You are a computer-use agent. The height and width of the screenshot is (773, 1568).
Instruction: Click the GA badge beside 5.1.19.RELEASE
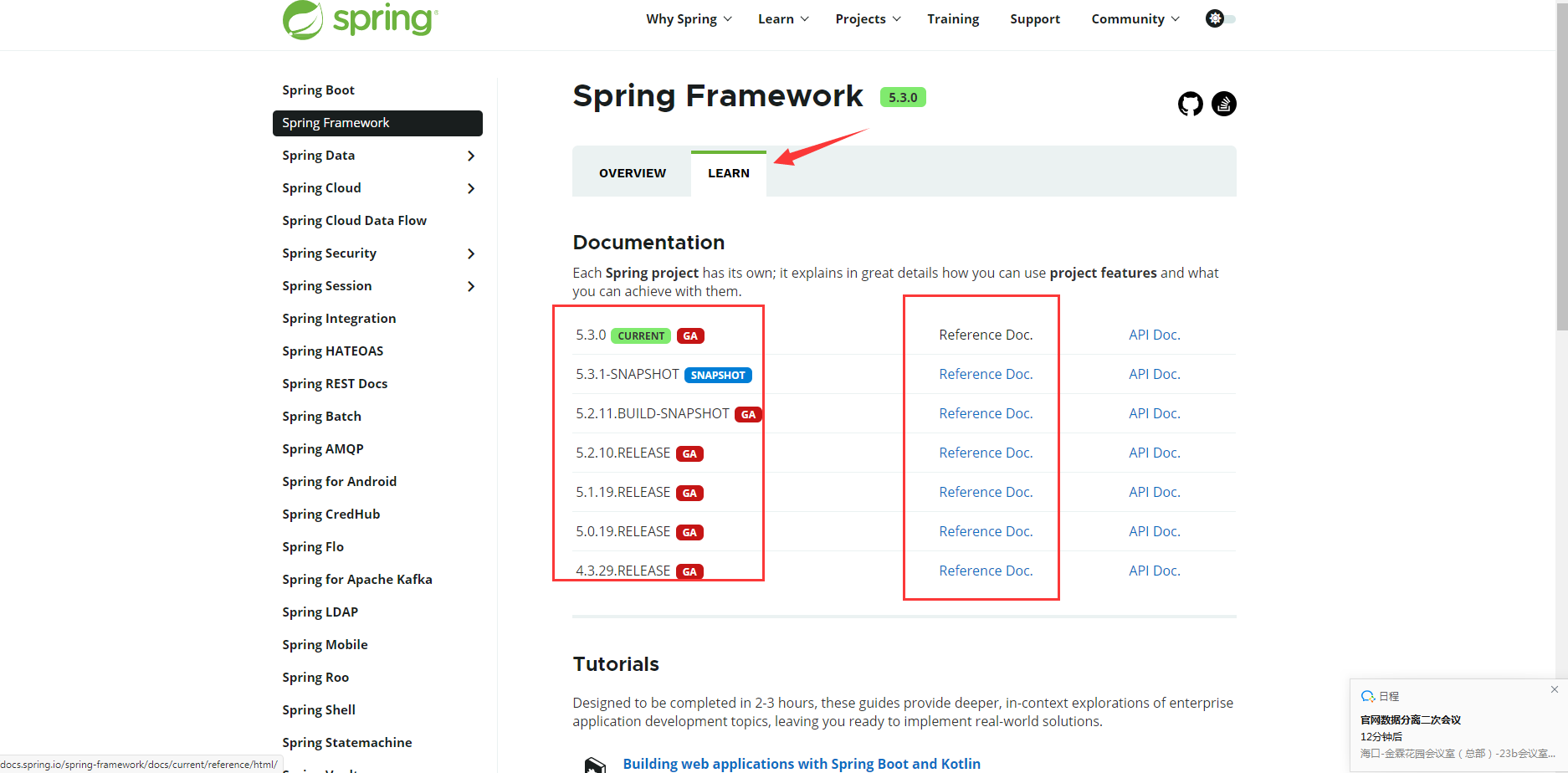689,493
